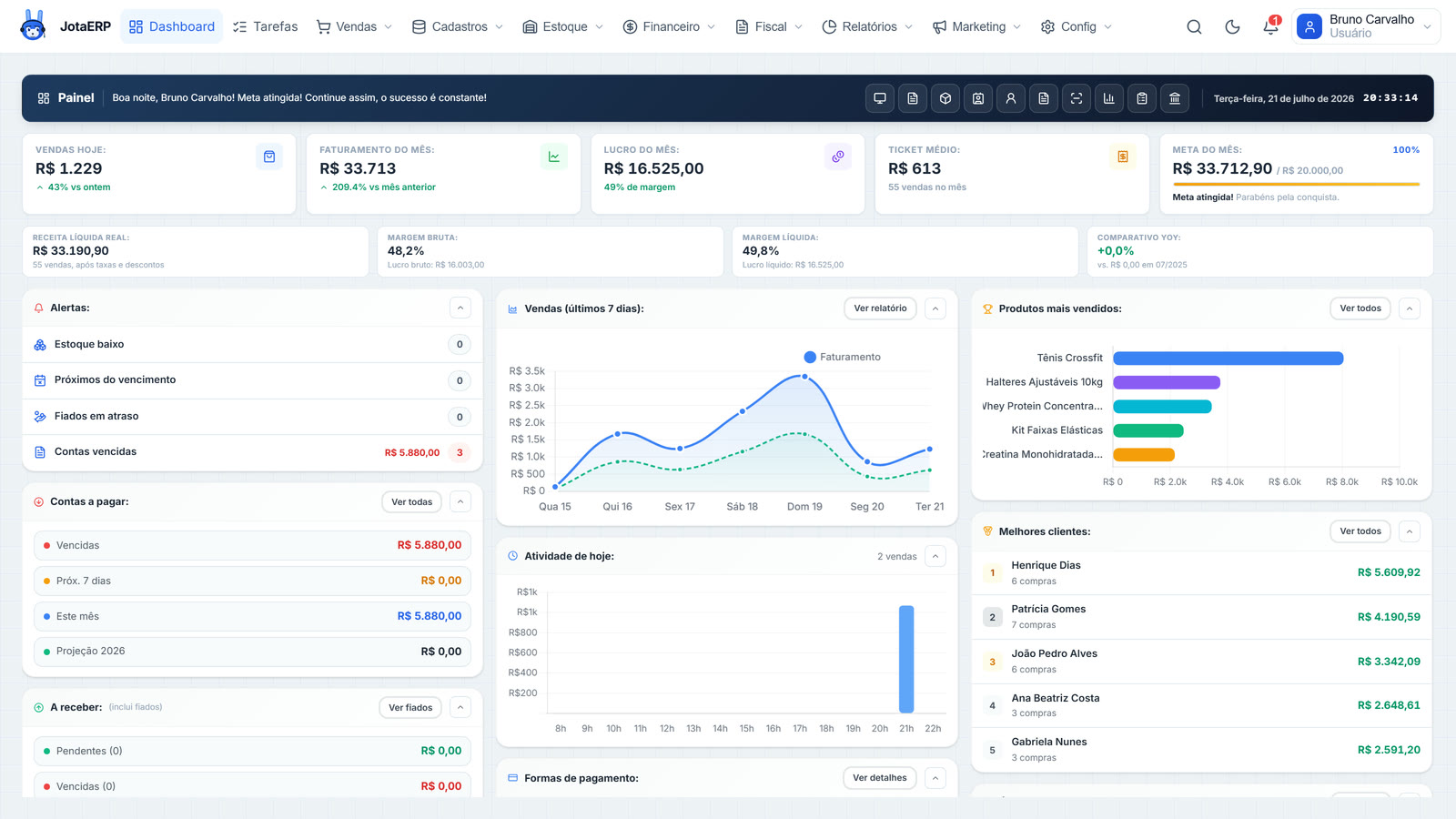Click the shopping bag icon in Vendas Hoje card
1456x819 pixels.
[269, 157]
